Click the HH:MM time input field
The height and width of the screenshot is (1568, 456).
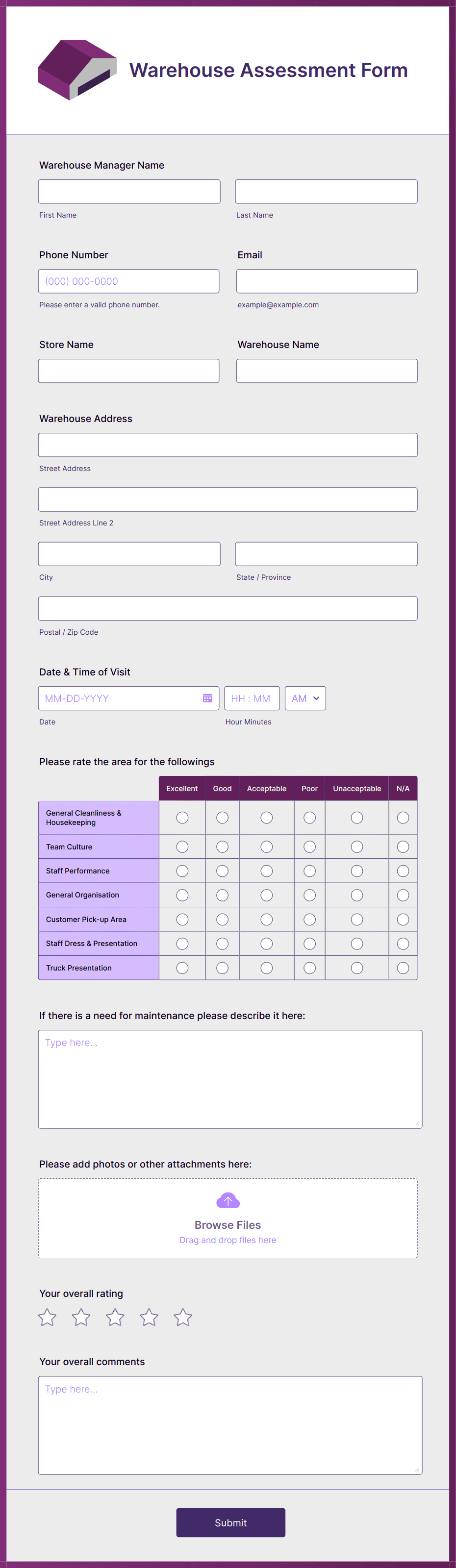(252, 698)
